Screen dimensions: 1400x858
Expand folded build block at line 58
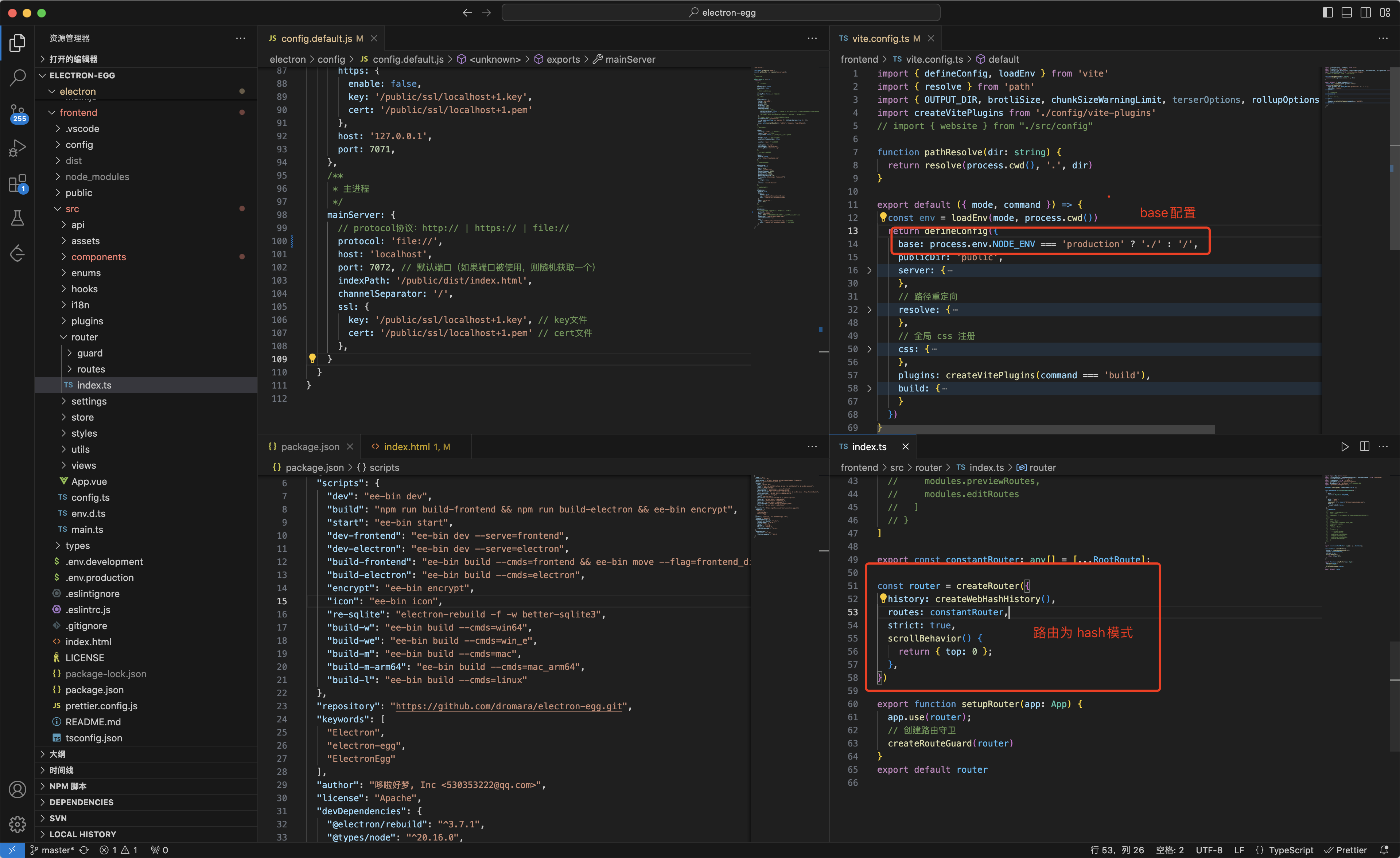[869, 389]
